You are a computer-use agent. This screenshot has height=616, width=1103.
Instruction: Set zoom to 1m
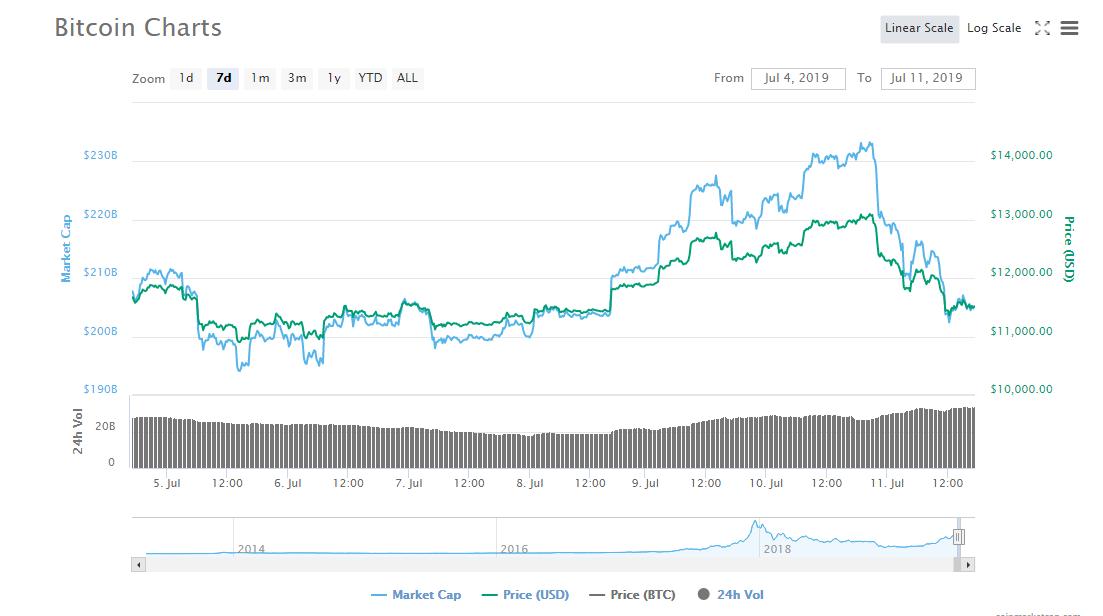pos(260,78)
